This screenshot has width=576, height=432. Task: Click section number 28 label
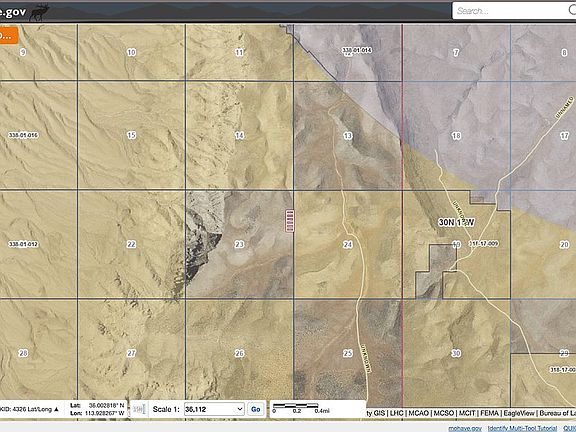click(24, 353)
